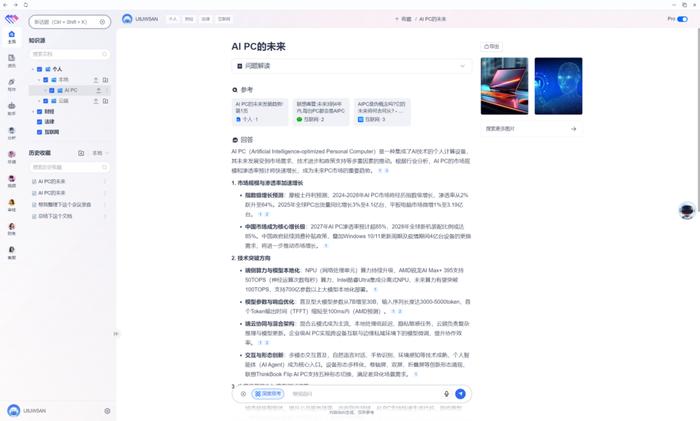Click the export button above the images
The image size is (700, 421).
pyautogui.click(x=492, y=46)
